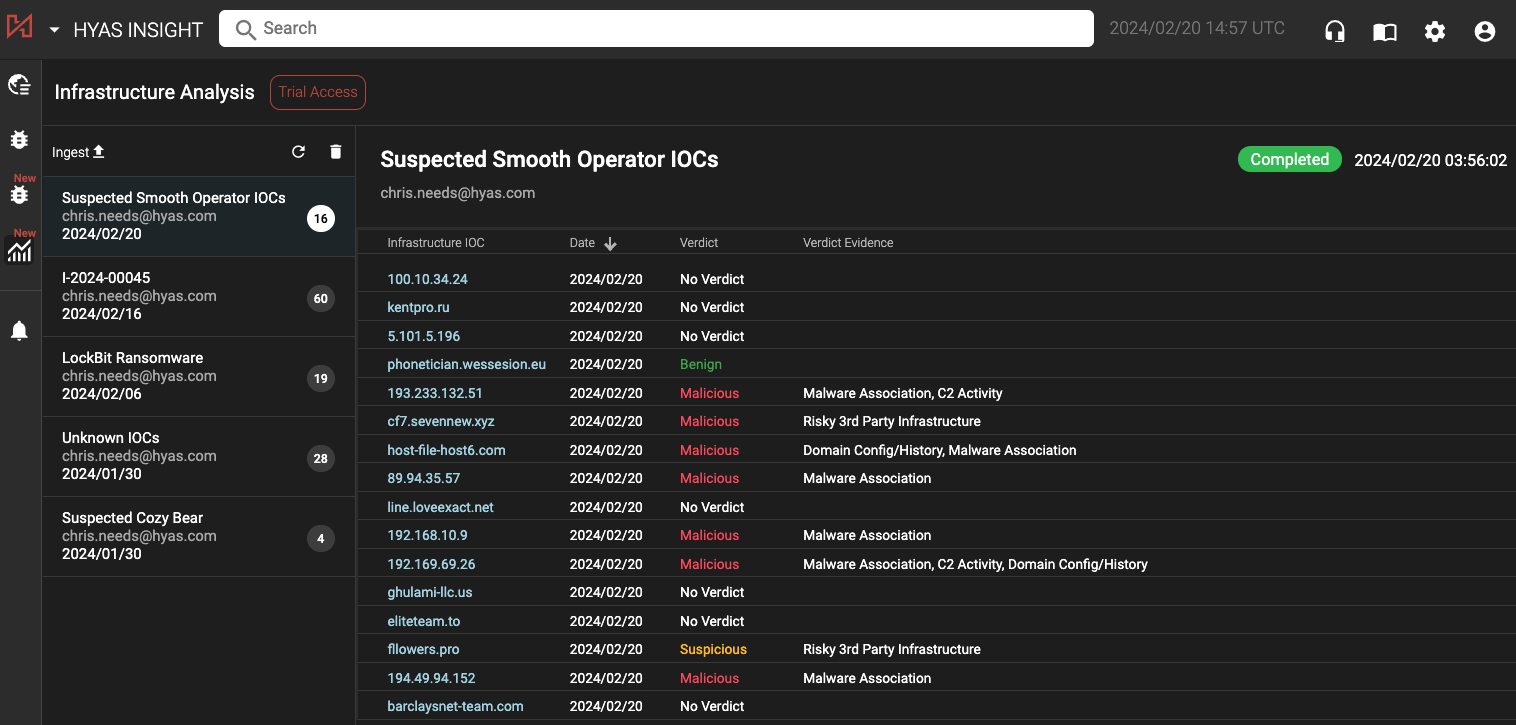Screen dimensions: 1516x725
Task: Click the Suspicious verdict for fllowers.pro
Action: [x=713, y=649]
